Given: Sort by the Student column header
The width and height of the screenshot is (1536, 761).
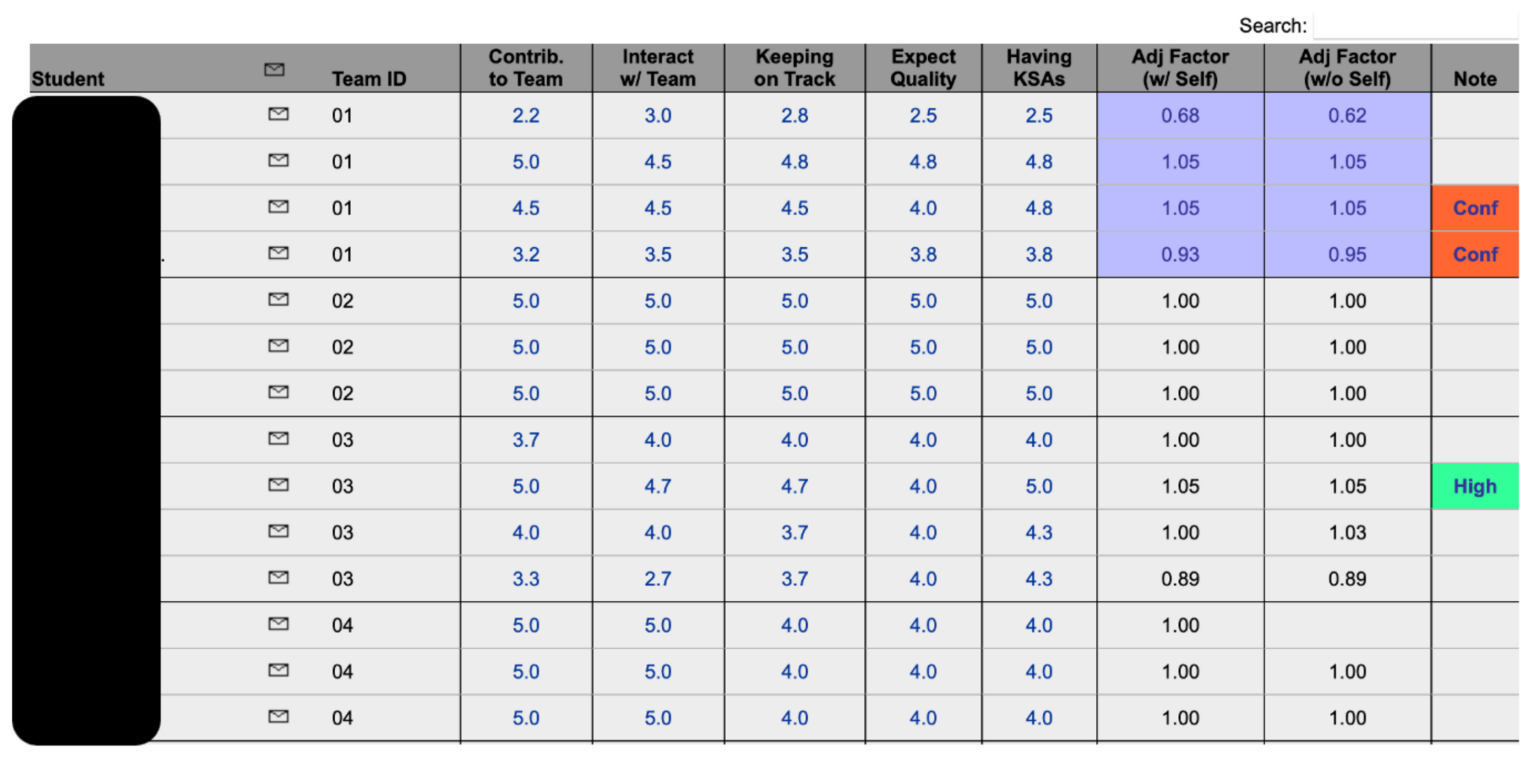Looking at the screenshot, I should tap(68, 79).
